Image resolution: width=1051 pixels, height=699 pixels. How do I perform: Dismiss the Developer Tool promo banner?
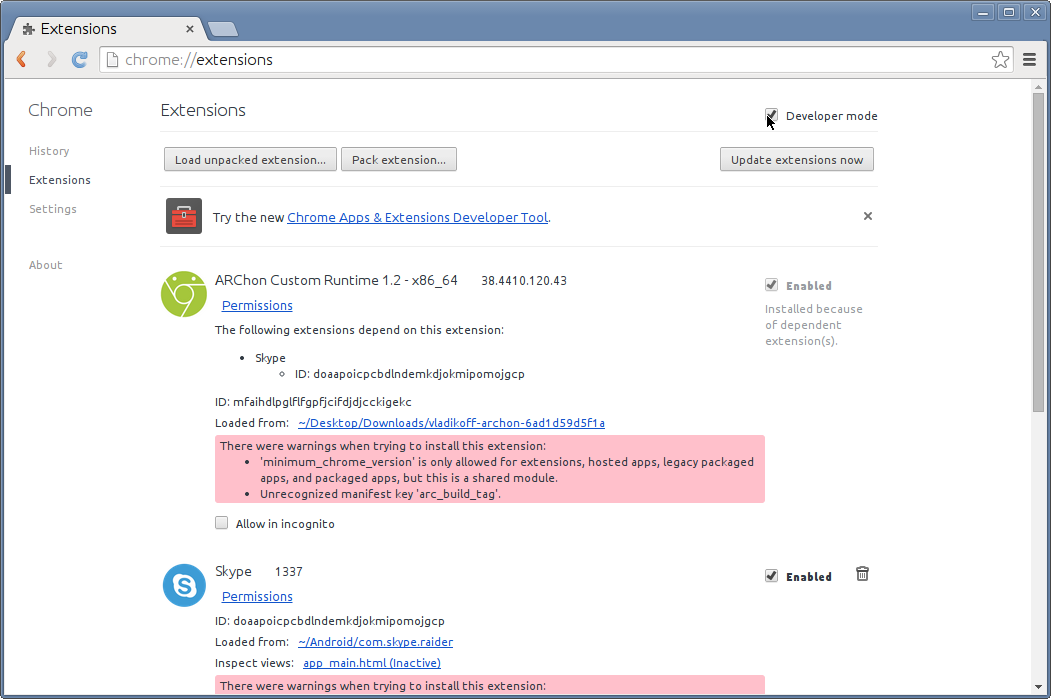(867, 216)
